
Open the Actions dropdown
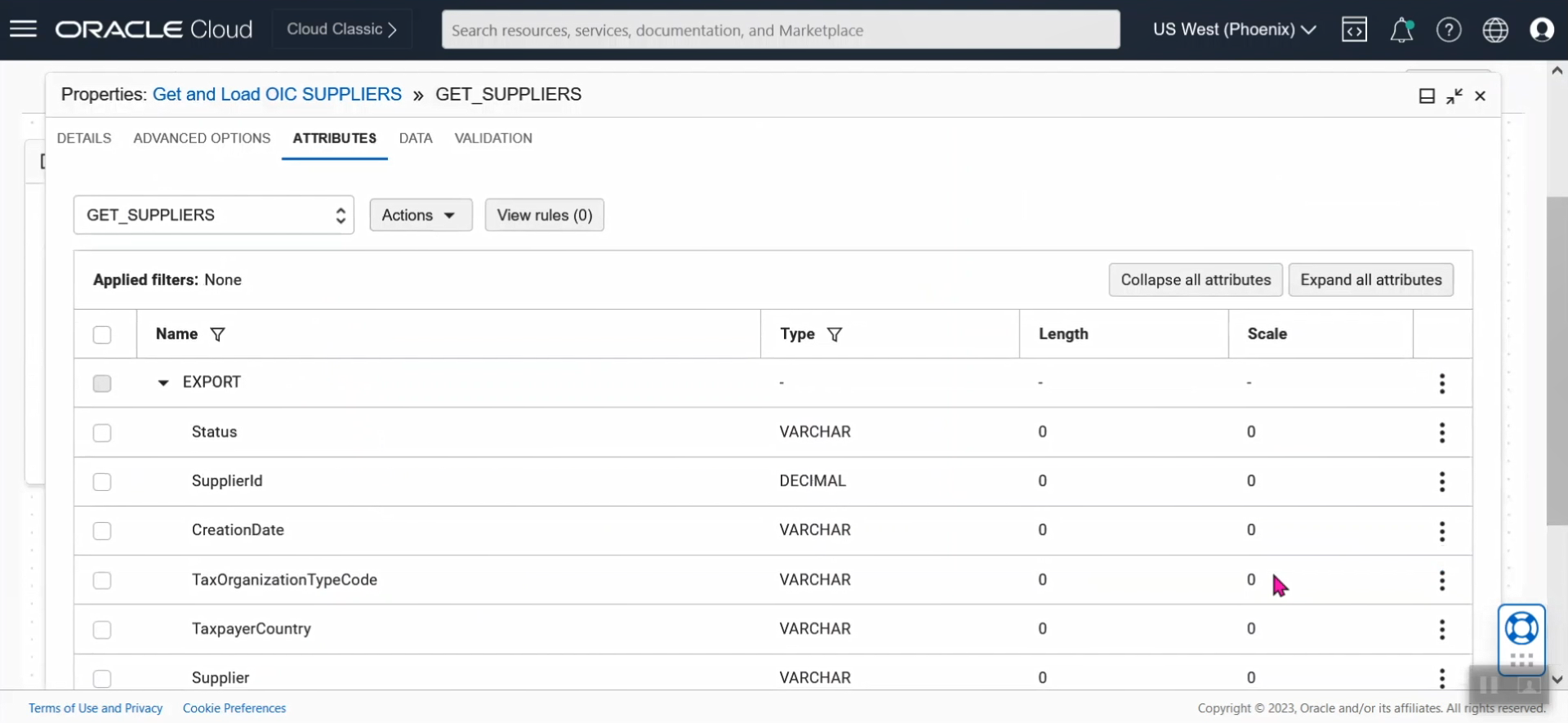click(421, 215)
